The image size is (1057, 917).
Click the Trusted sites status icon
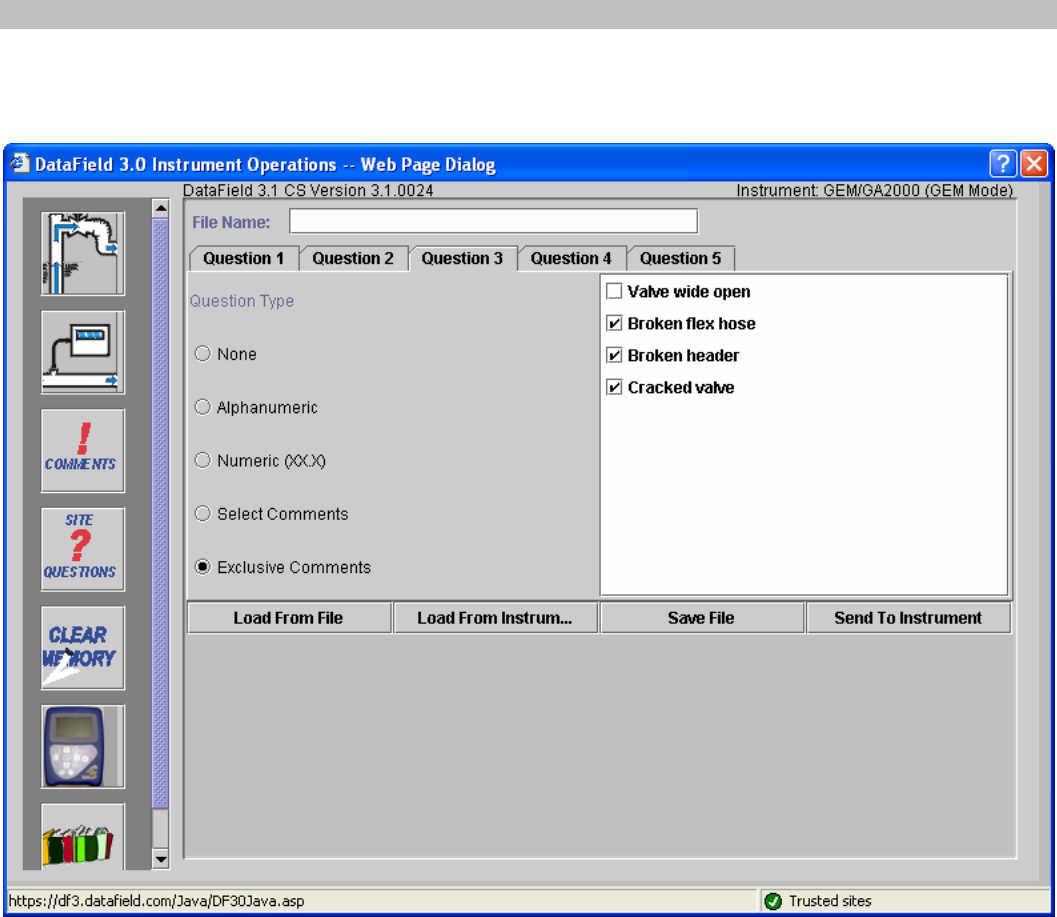point(773,901)
